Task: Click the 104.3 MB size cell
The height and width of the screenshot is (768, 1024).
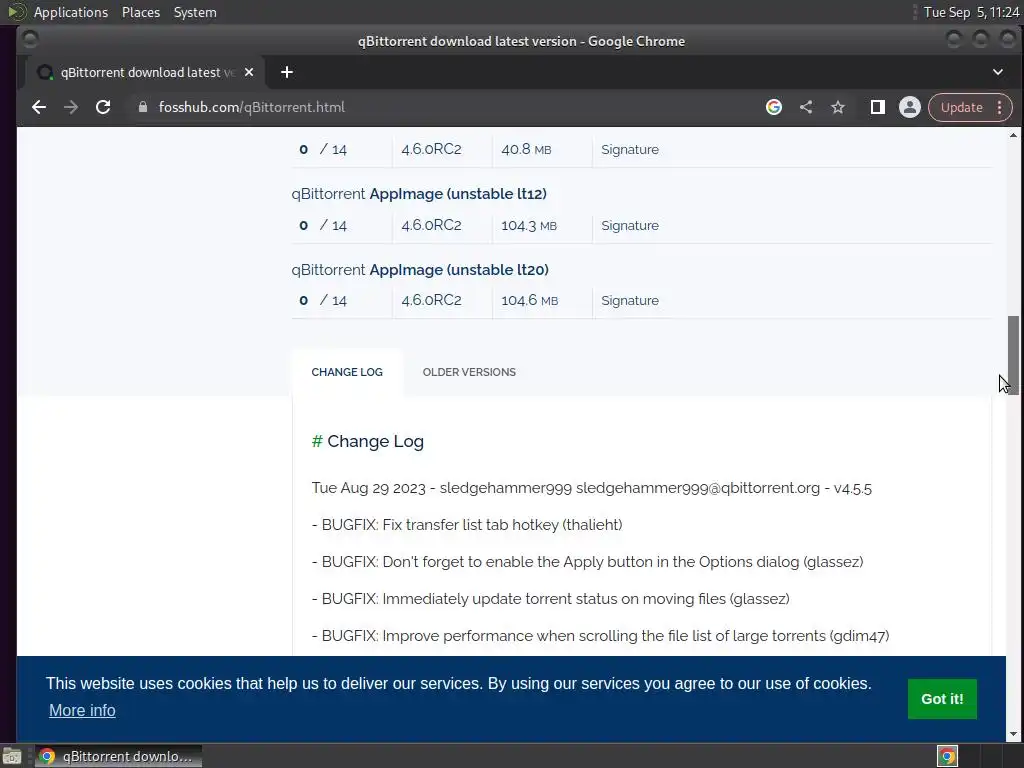Action: pos(529,225)
